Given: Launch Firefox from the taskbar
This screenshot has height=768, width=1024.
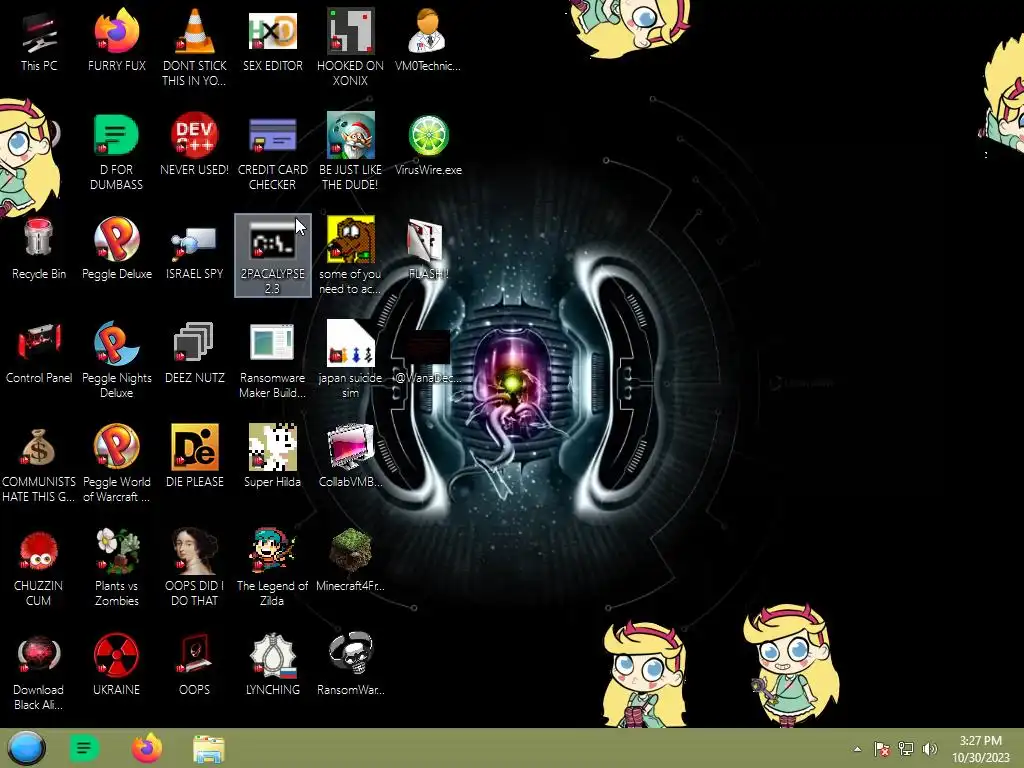Looking at the screenshot, I should 146,748.
